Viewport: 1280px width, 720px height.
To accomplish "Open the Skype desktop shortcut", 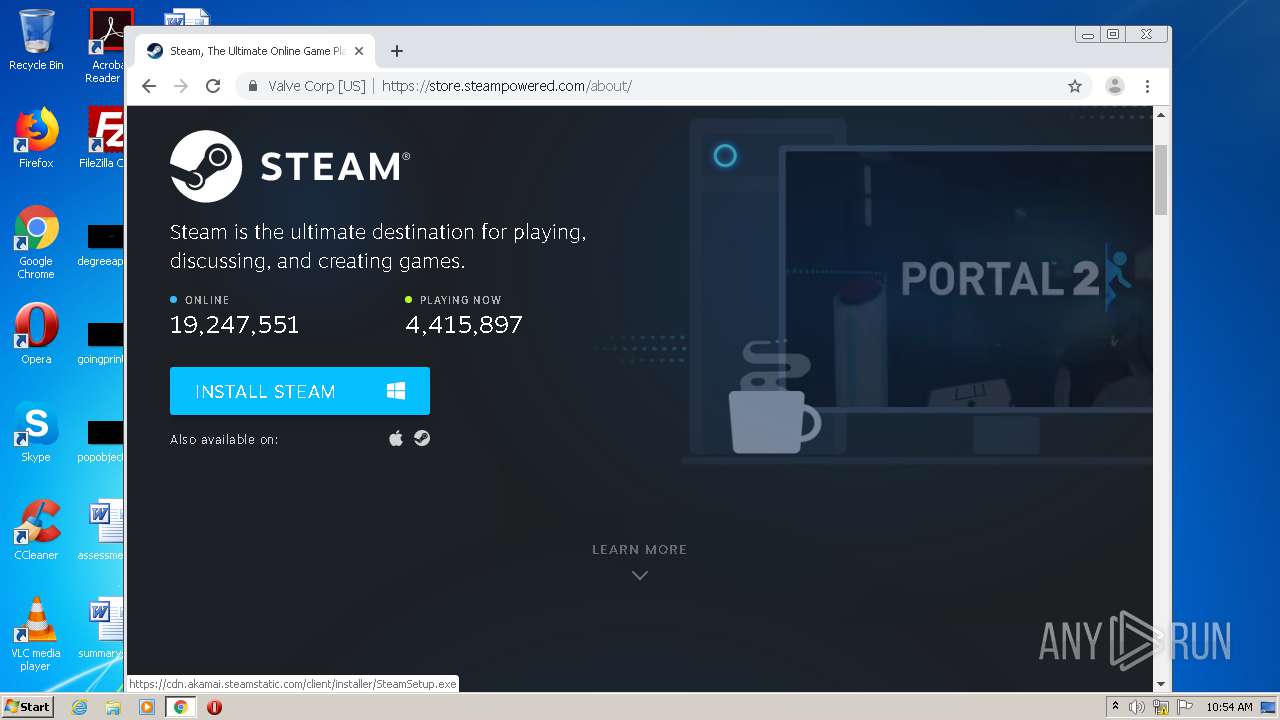I will [x=36, y=432].
